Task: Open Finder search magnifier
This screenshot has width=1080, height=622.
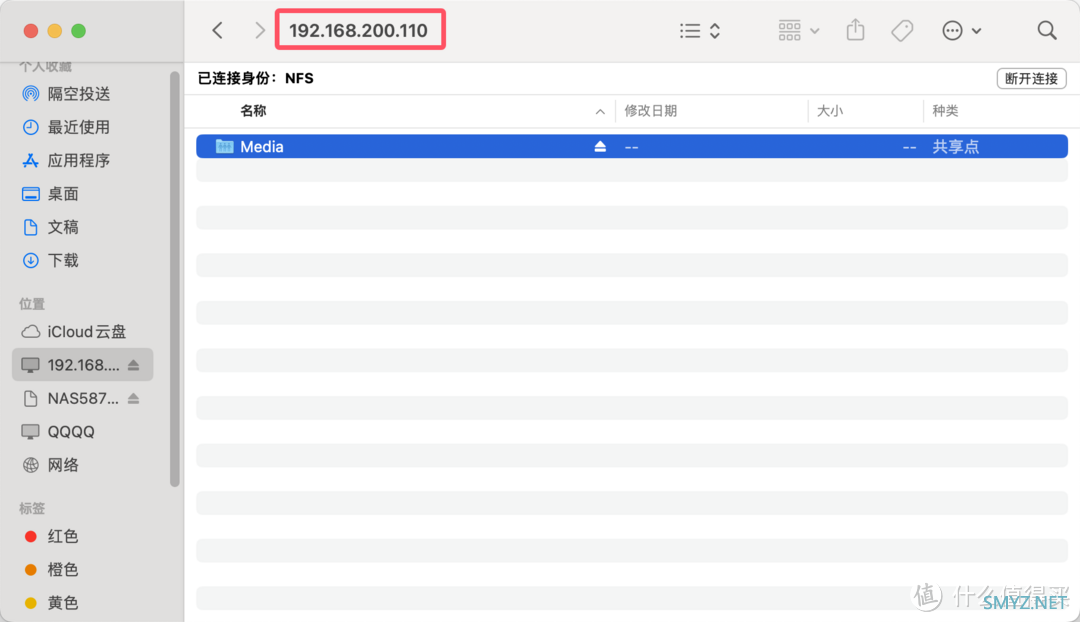Action: (1047, 30)
